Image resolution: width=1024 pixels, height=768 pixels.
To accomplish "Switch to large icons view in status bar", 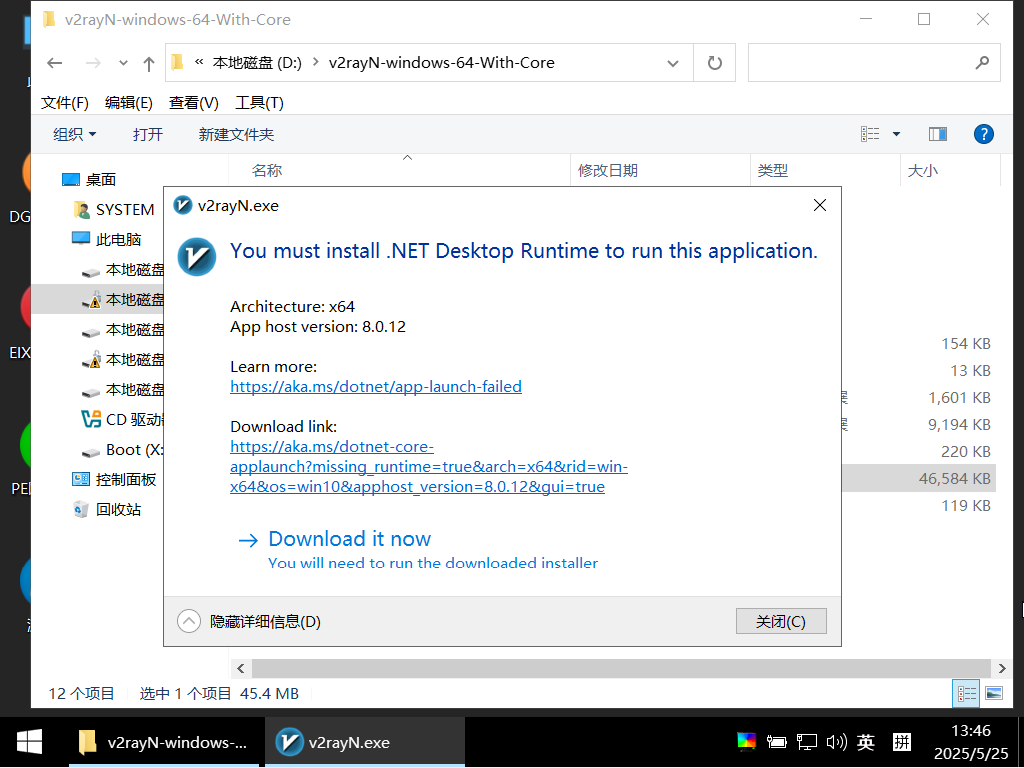I will pos(994,693).
